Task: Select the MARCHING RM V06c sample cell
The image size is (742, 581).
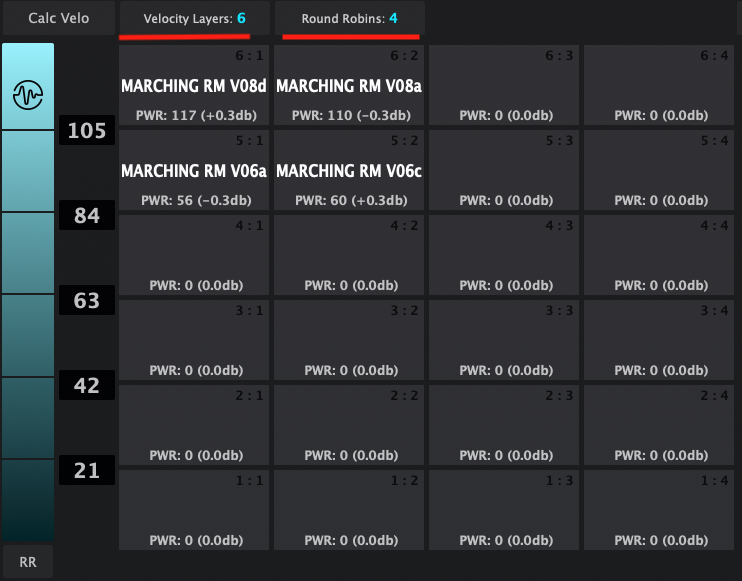Action: (349, 171)
